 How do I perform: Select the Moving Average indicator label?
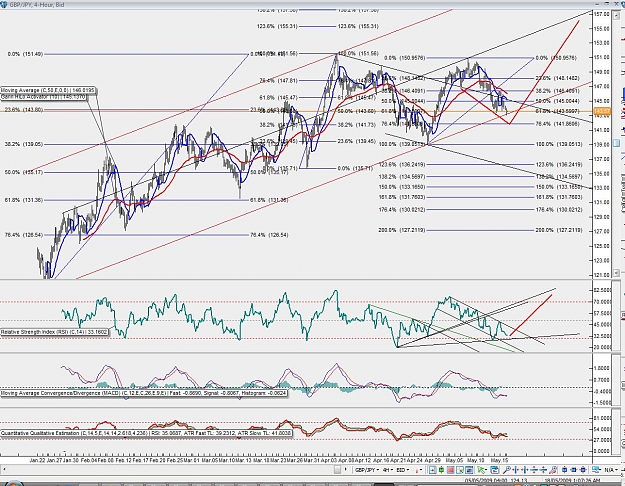[x=48, y=91]
